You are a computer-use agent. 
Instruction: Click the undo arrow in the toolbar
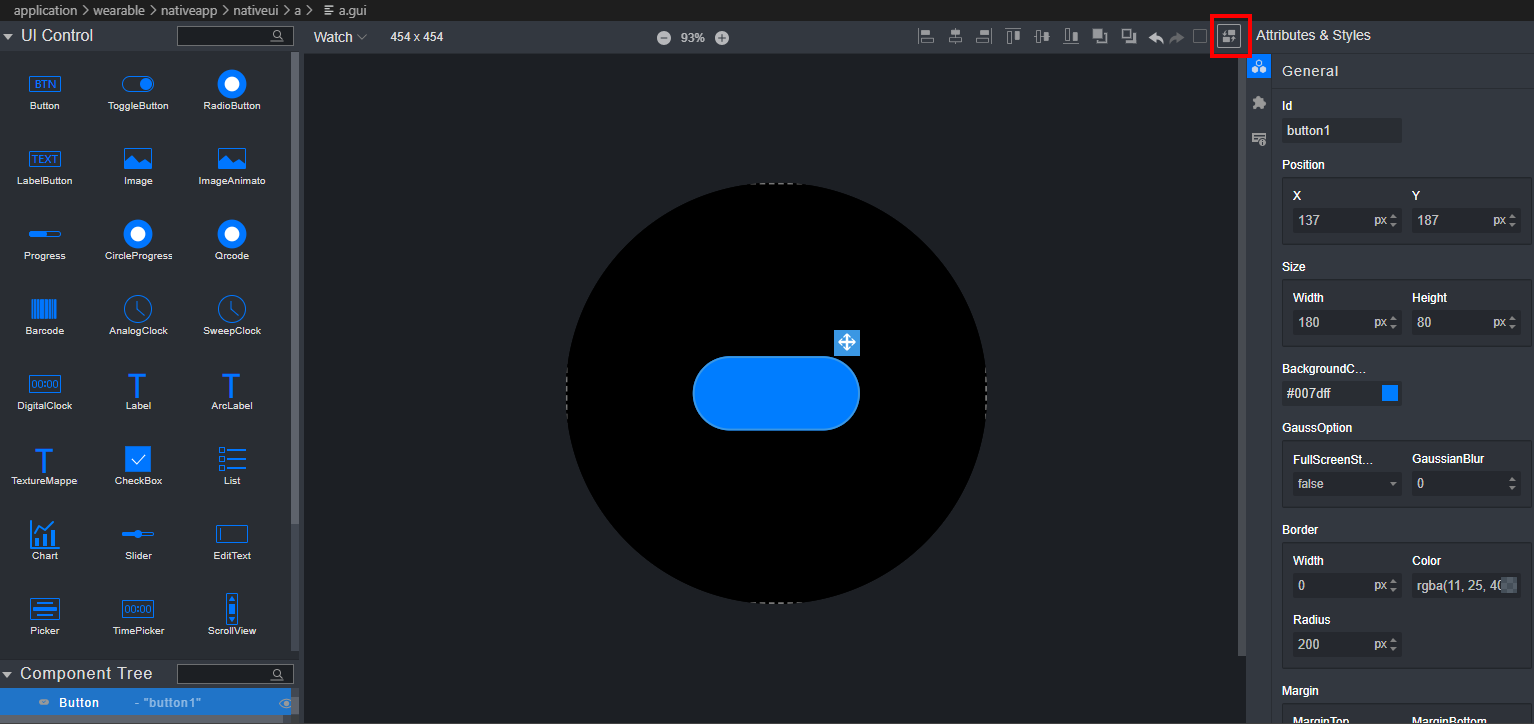[1156, 38]
